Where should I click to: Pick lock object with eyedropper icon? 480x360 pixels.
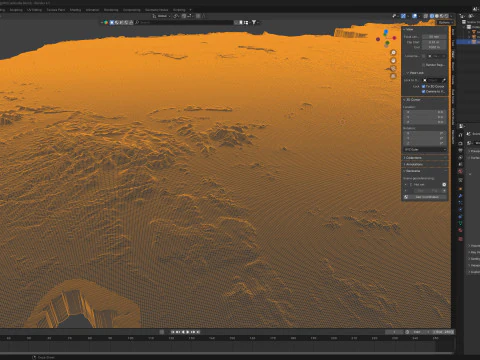point(443,80)
